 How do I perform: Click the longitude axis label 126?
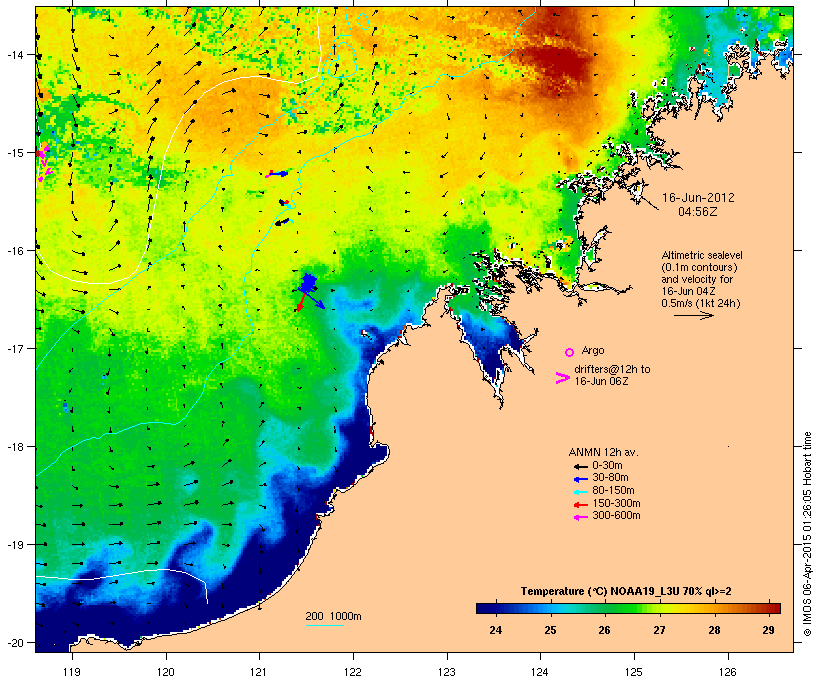click(x=727, y=672)
